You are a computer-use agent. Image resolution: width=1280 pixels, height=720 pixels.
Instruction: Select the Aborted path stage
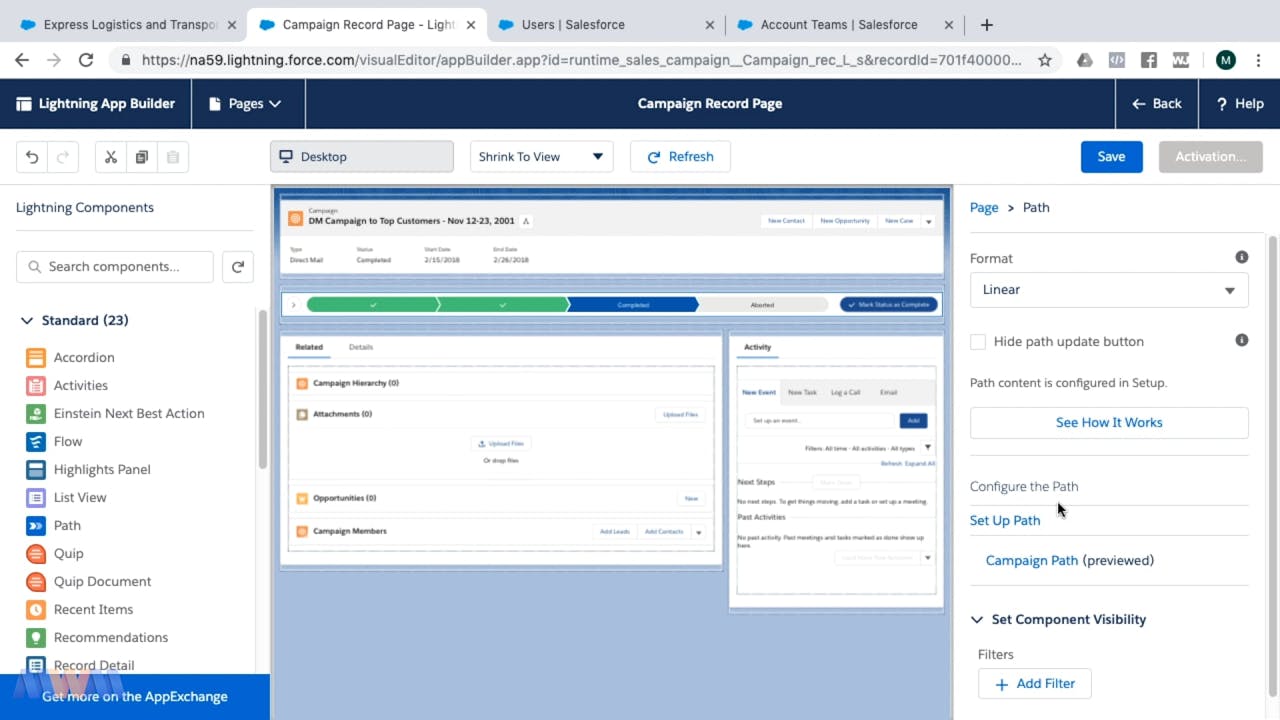pos(762,304)
